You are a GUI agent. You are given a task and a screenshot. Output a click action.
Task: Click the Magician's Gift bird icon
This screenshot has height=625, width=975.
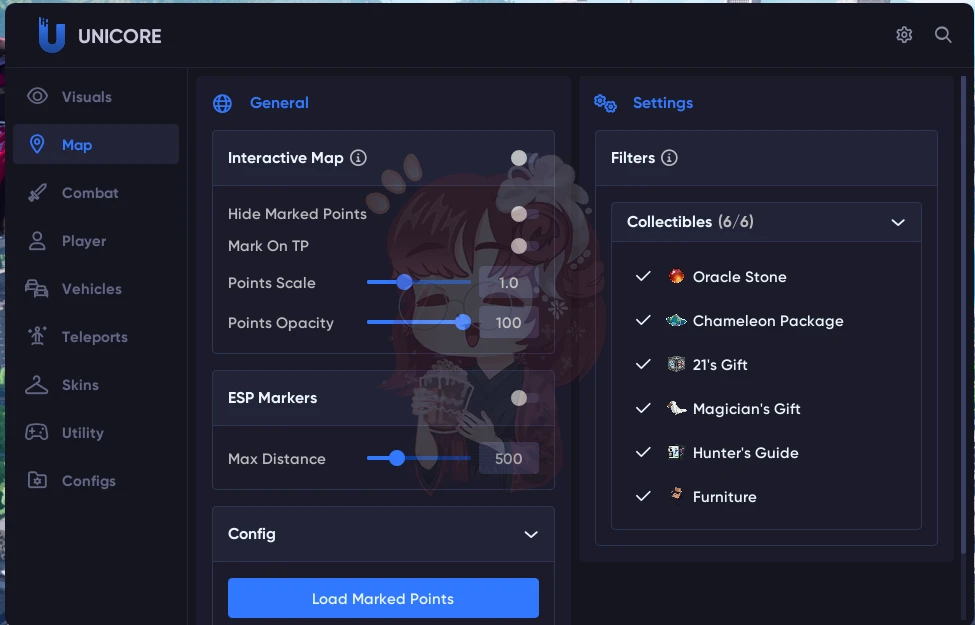point(676,408)
